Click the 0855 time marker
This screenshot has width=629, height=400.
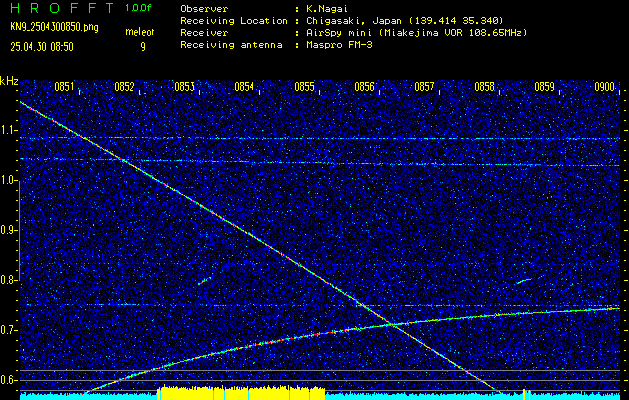click(x=304, y=87)
